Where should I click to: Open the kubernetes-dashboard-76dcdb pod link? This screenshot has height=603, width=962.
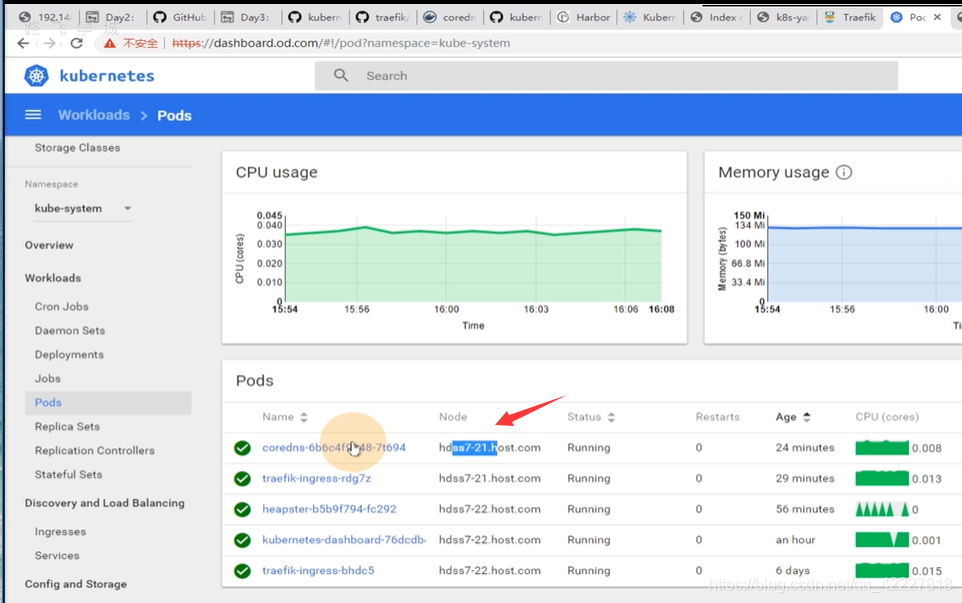click(x=344, y=540)
